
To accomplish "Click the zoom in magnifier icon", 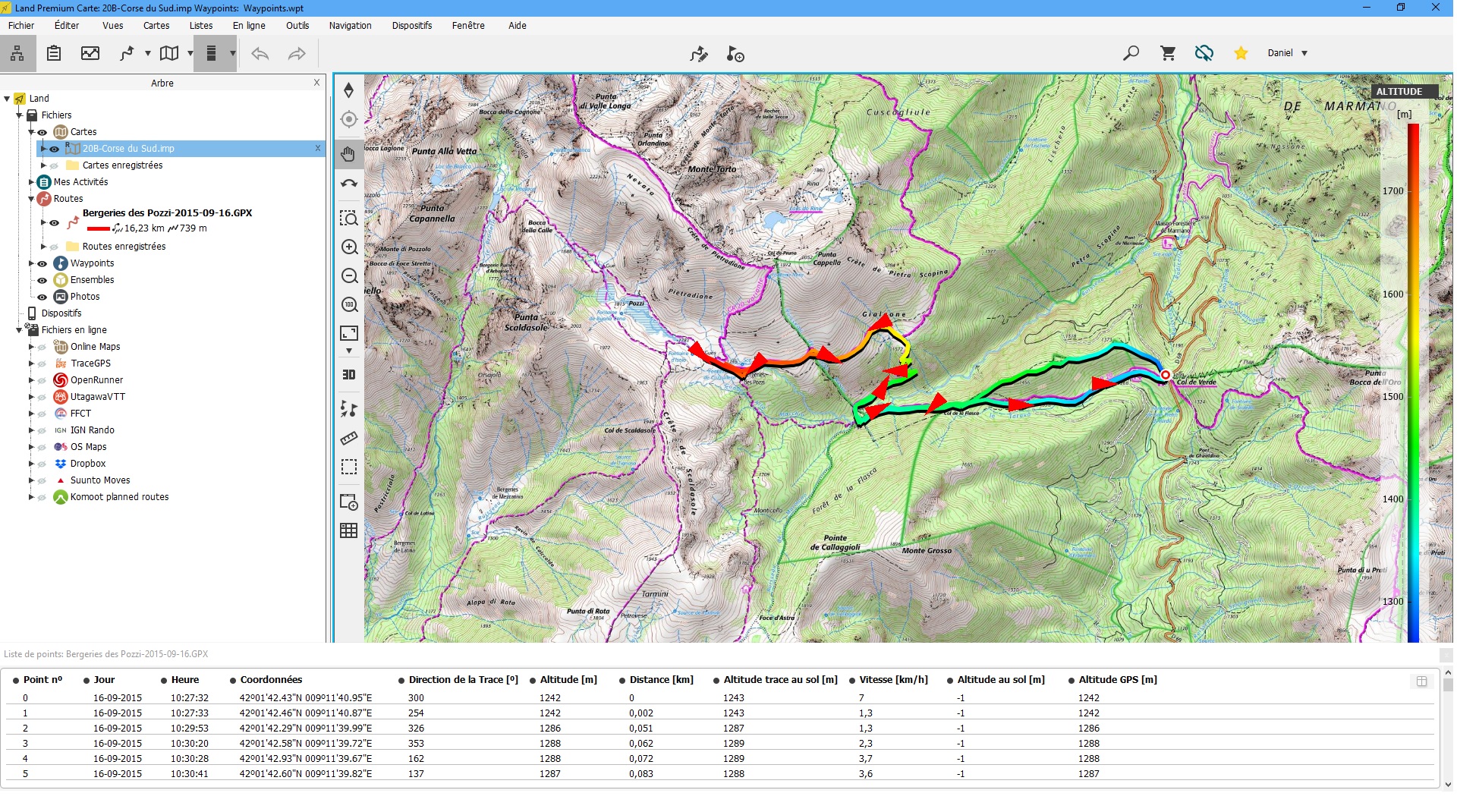I will [x=349, y=247].
